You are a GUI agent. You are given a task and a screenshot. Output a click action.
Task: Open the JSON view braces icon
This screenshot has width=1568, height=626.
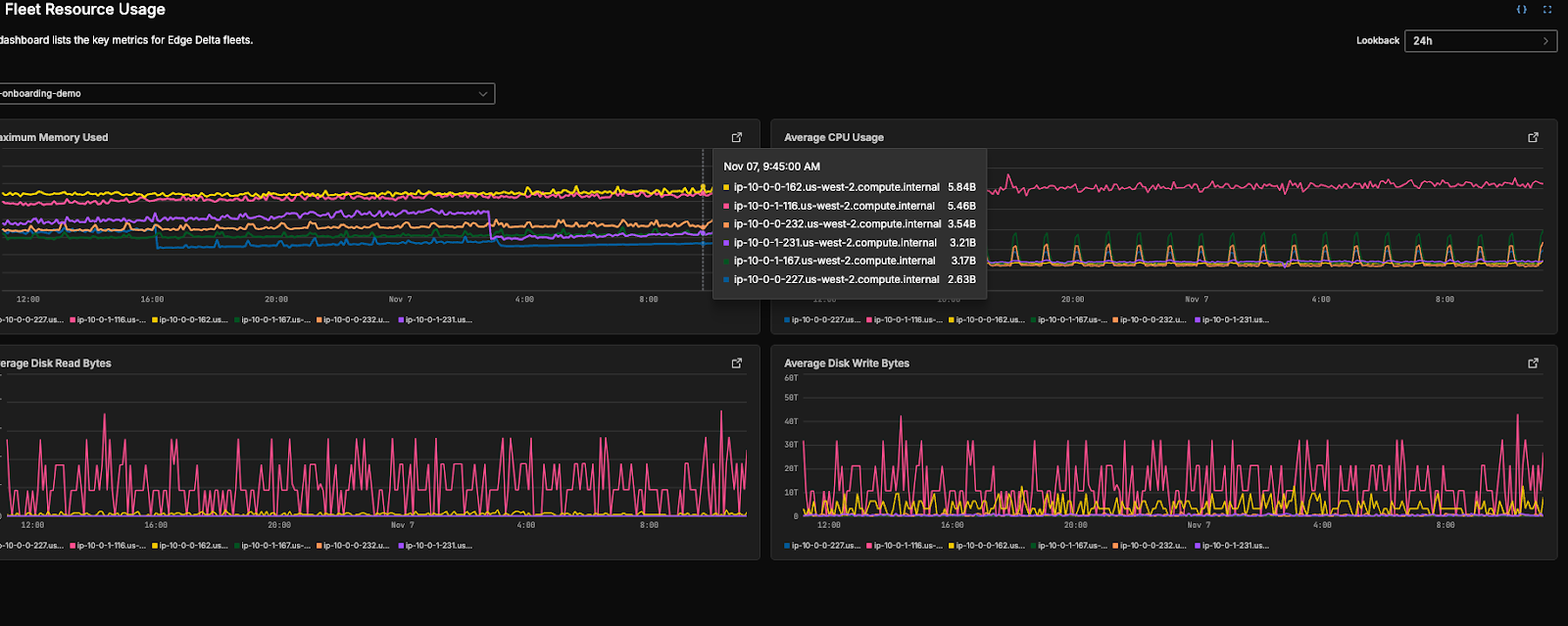[x=1521, y=10]
